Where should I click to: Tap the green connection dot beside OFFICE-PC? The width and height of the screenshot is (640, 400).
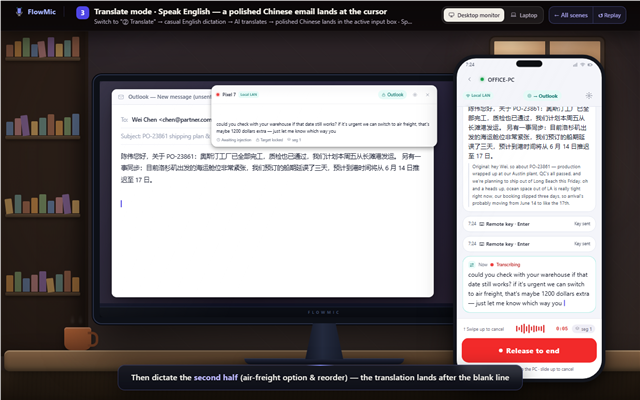tap(482, 80)
